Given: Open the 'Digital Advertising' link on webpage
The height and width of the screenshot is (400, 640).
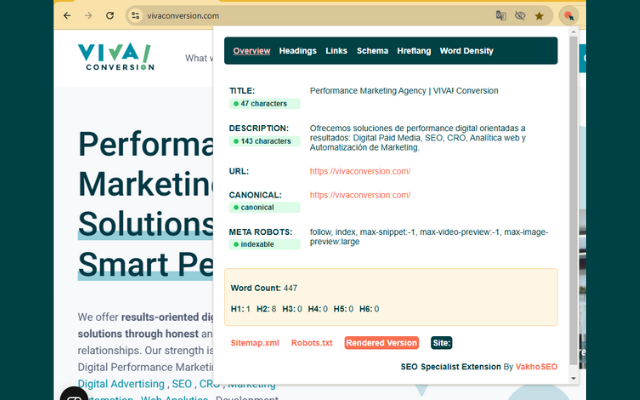Looking at the screenshot, I should 121,384.
